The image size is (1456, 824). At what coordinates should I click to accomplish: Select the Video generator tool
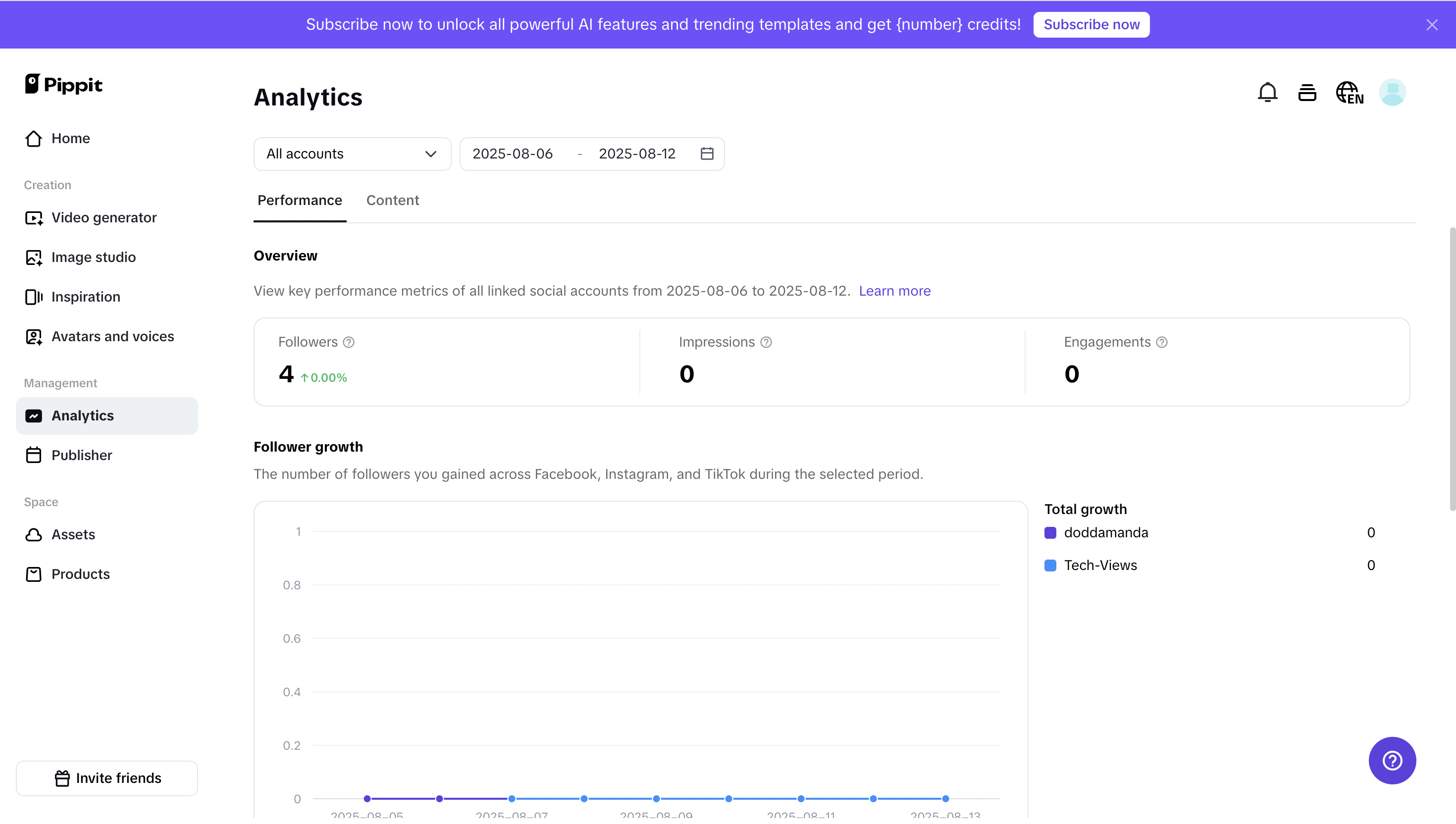pyautogui.click(x=104, y=217)
